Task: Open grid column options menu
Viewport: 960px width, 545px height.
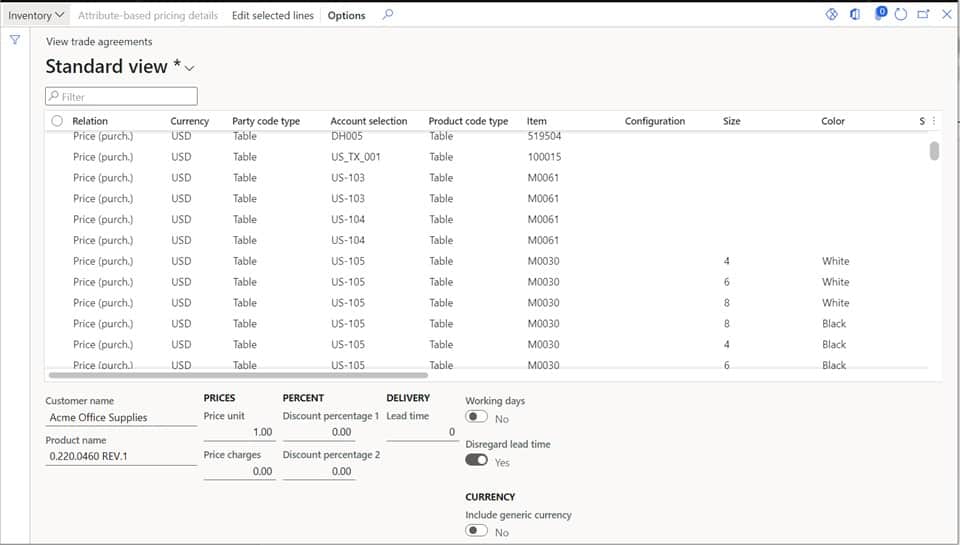Action: [934, 121]
